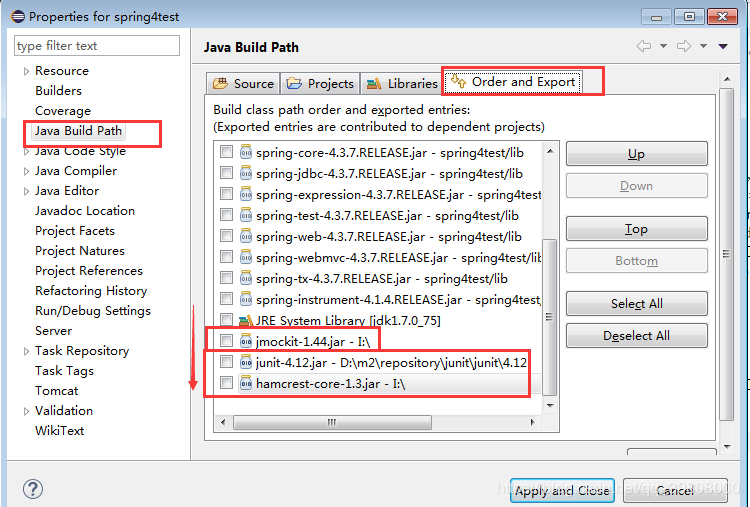This screenshot has width=750, height=507.
Task: Open the WikiText properties page
Action: tap(60, 430)
